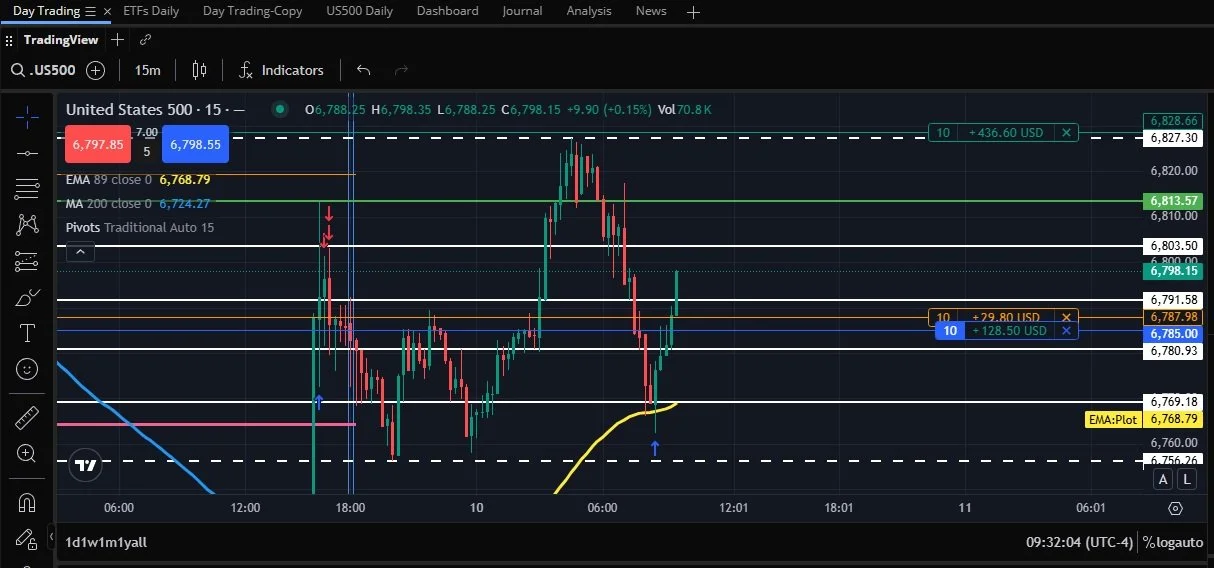Open the Fibonacci retracement tools
The width and height of the screenshot is (1214, 568).
[27, 188]
